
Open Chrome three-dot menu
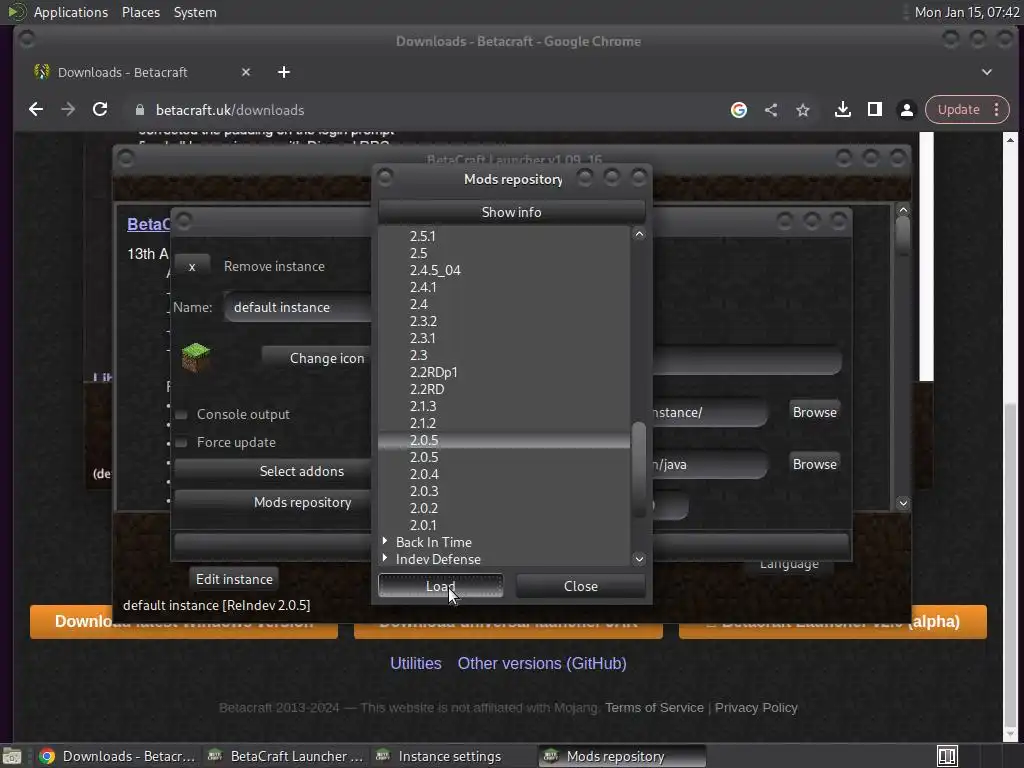point(997,110)
